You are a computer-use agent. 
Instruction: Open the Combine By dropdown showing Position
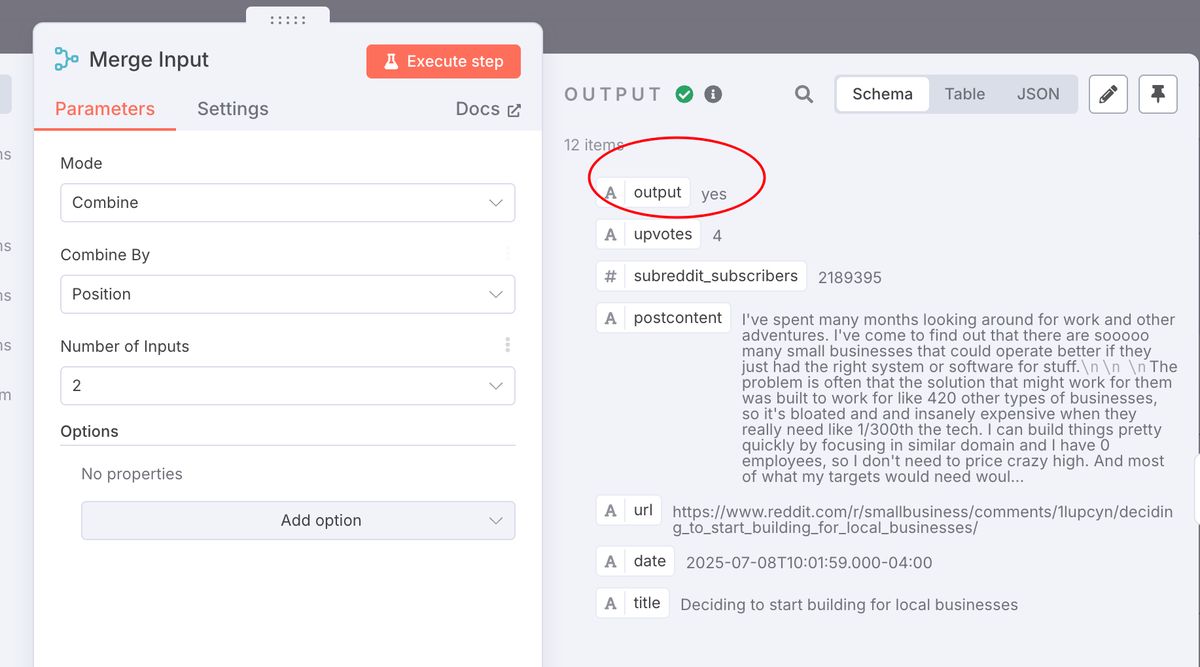click(287, 294)
